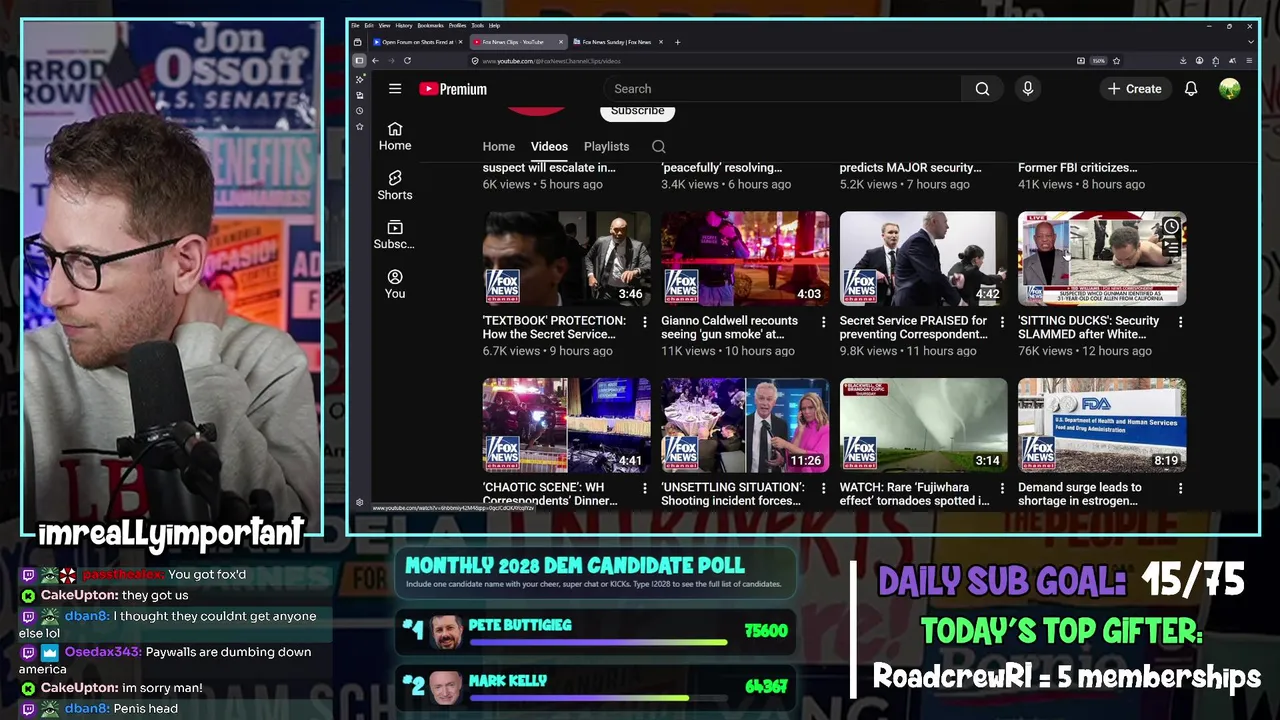Image resolution: width=1280 pixels, height=720 pixels.
Task: Open the History menu
Action: click(404, 25)
